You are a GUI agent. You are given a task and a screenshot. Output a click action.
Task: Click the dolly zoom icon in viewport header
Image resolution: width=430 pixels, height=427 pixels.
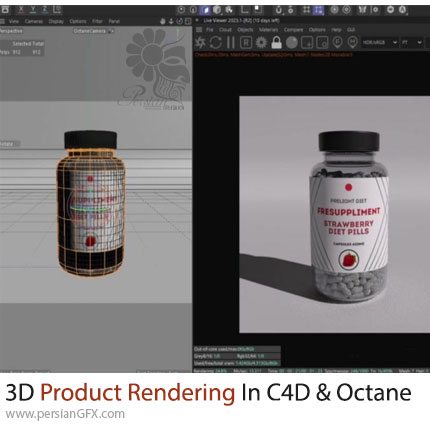(171, 21)
